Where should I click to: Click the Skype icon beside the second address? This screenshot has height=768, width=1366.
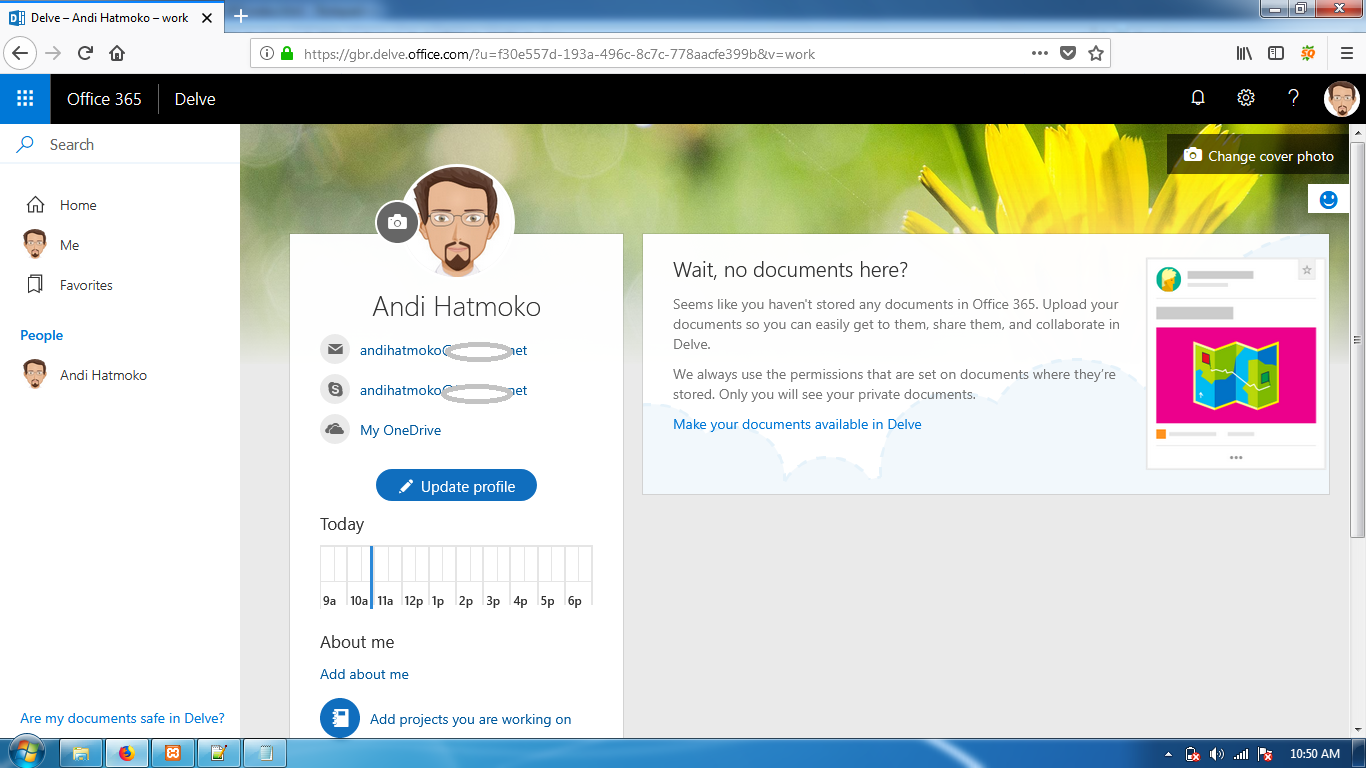pos(334,390)
